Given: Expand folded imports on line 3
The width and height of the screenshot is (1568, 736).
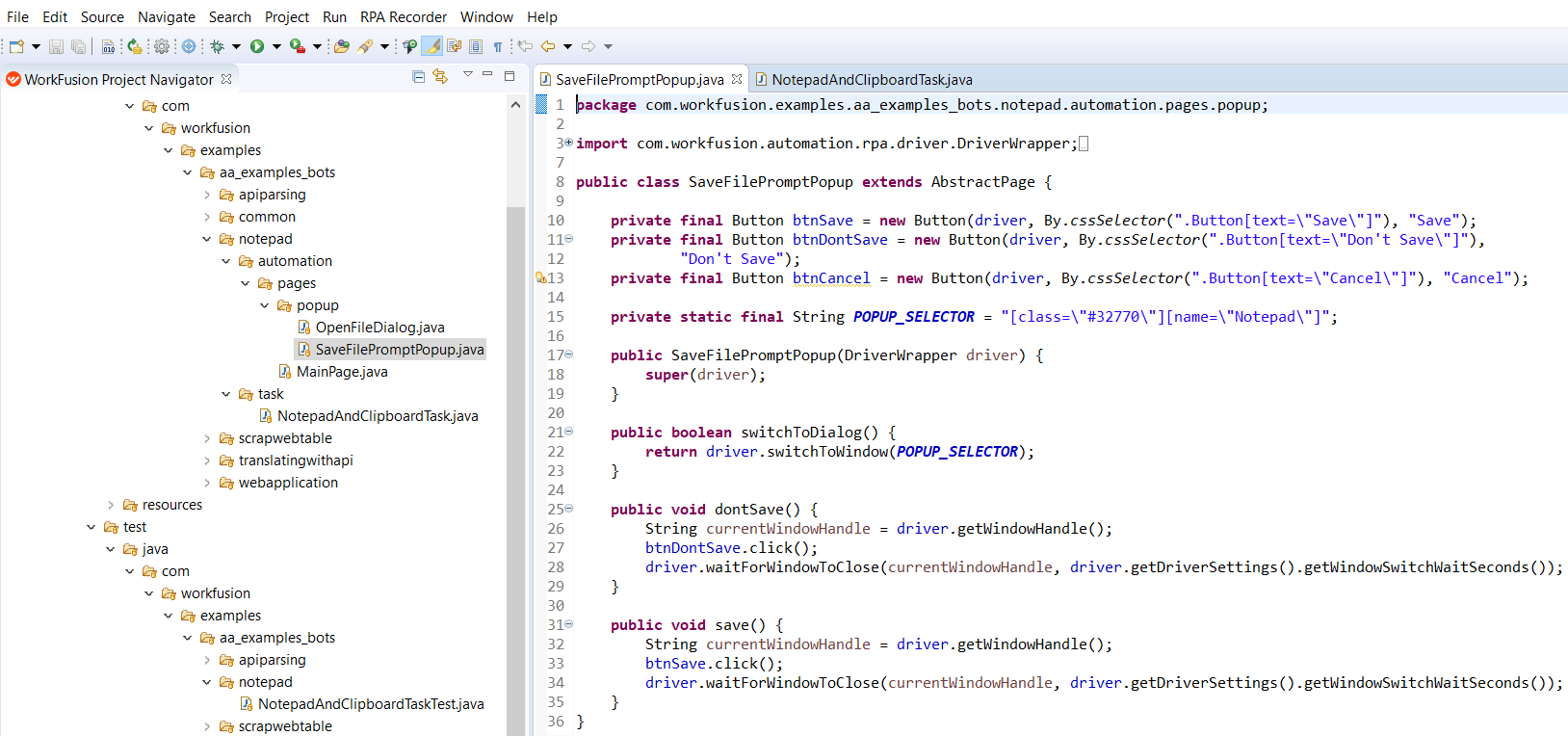Looking at the screenshot, I should [x=568, y=143].
